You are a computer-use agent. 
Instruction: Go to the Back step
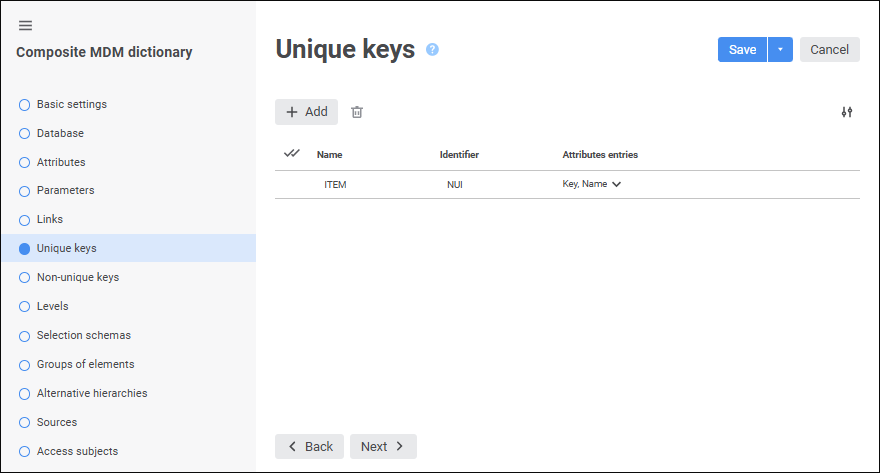[x=309, y=446]
